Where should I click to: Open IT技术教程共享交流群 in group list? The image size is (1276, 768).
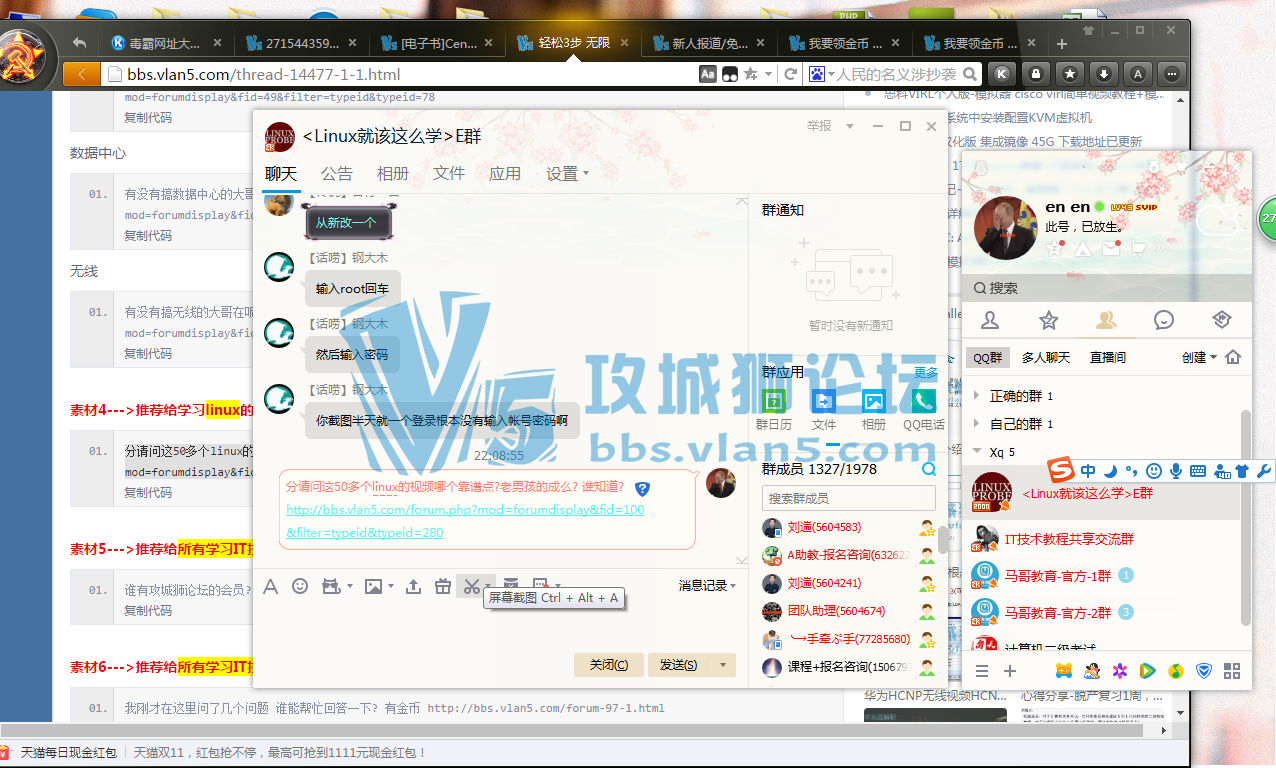coord(1106,539)
